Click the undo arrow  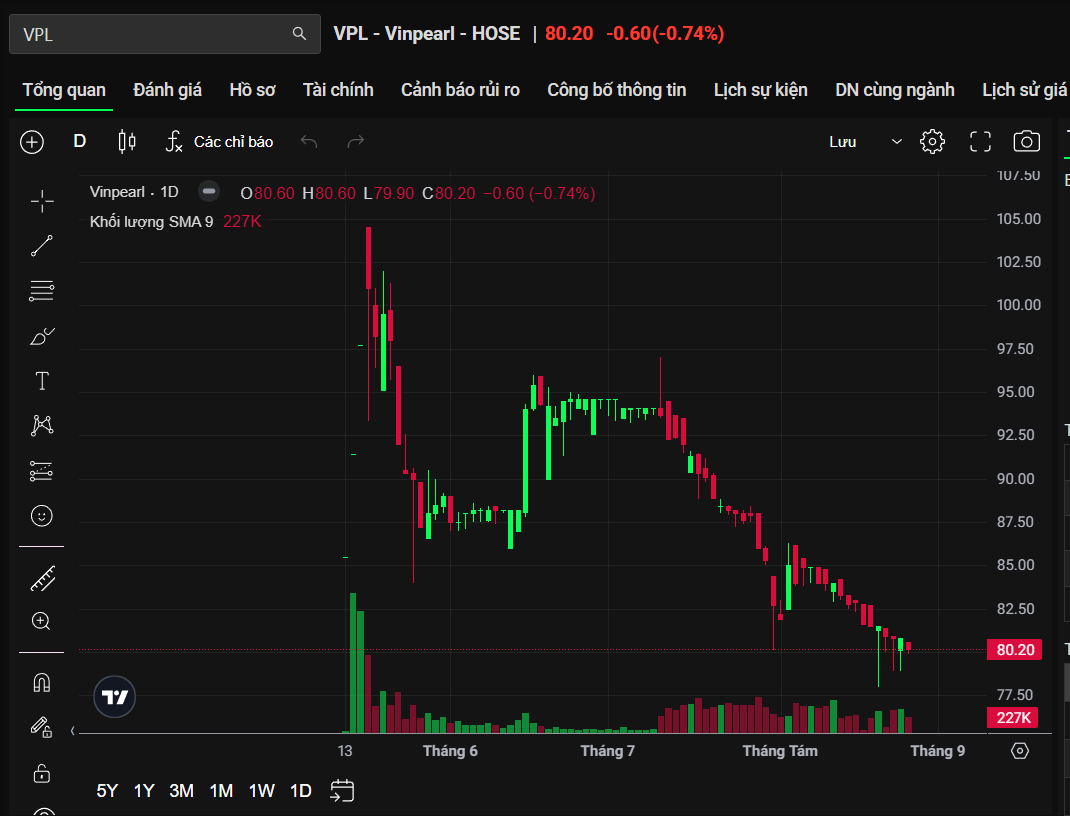pyautogui.click(x=309, y=142)
